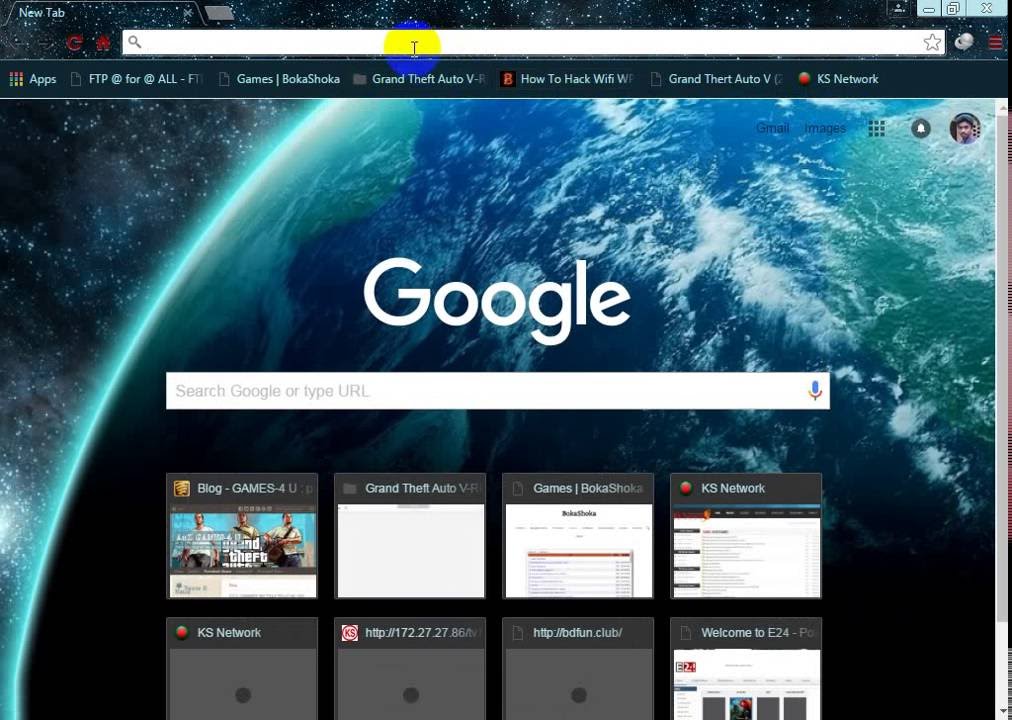1012x720 pixels.
Task: Go back using the back arrow
Action: tap(19, 43)
